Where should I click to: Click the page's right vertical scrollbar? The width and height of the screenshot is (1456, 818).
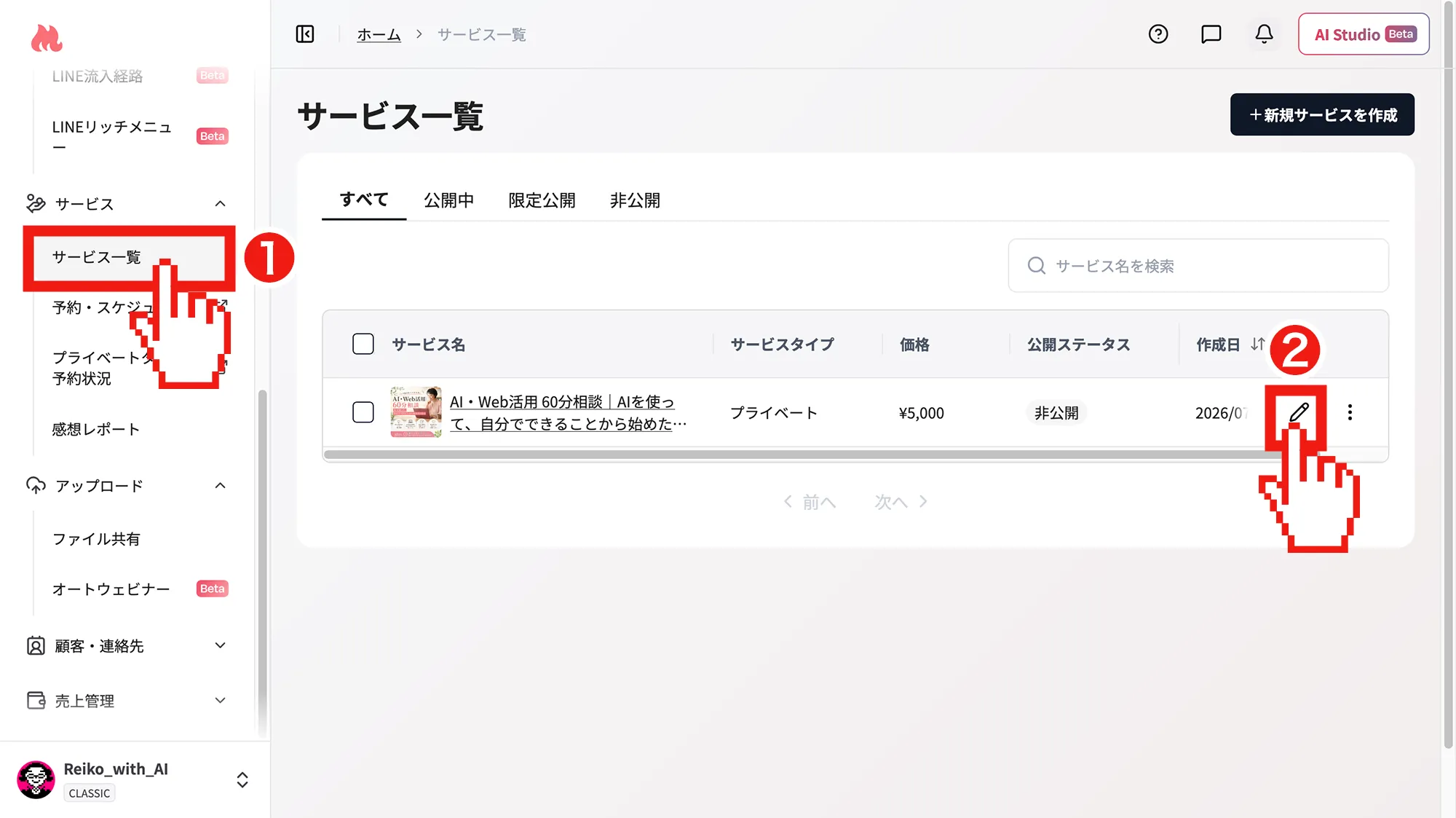click(1448, 375)
